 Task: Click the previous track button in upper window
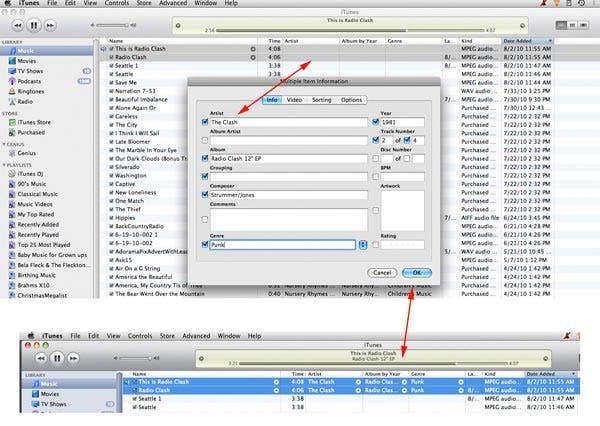pyautogui.click(x=18, y=26)
